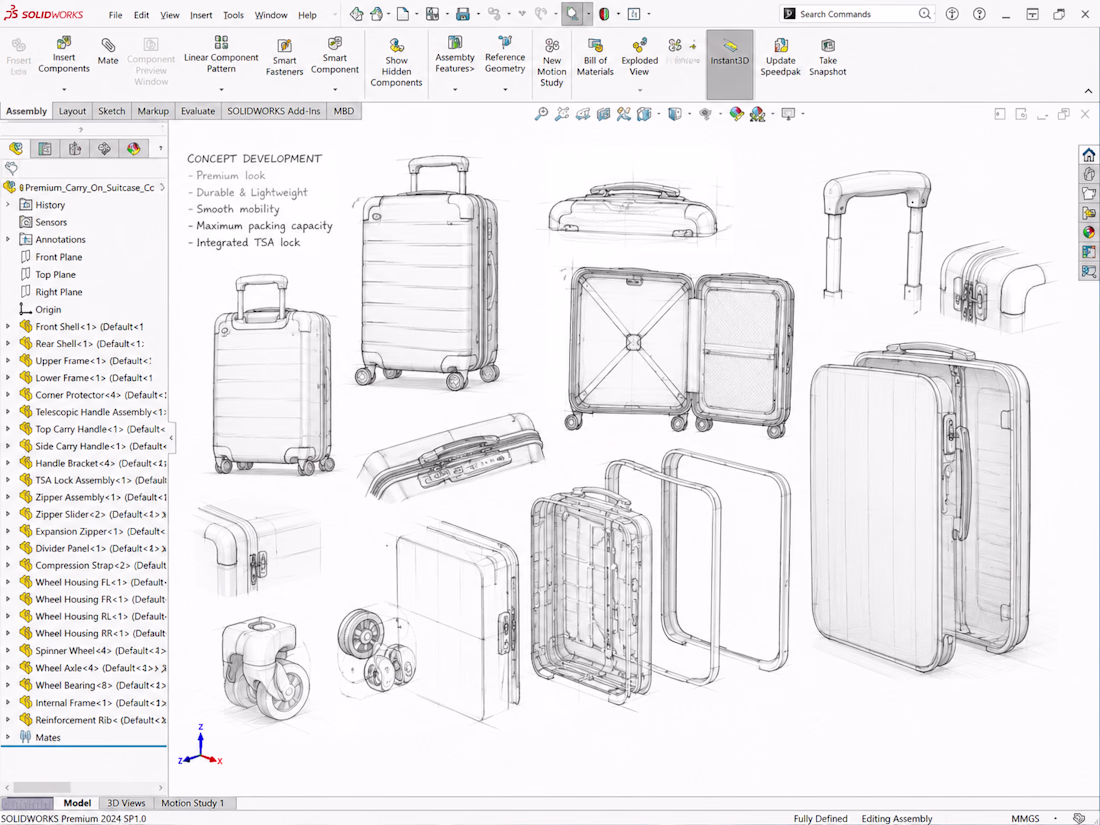The width and height of the screenshot is (1100, 825).
Task: Open the Motion Study 1 tab
Action: 193,803
